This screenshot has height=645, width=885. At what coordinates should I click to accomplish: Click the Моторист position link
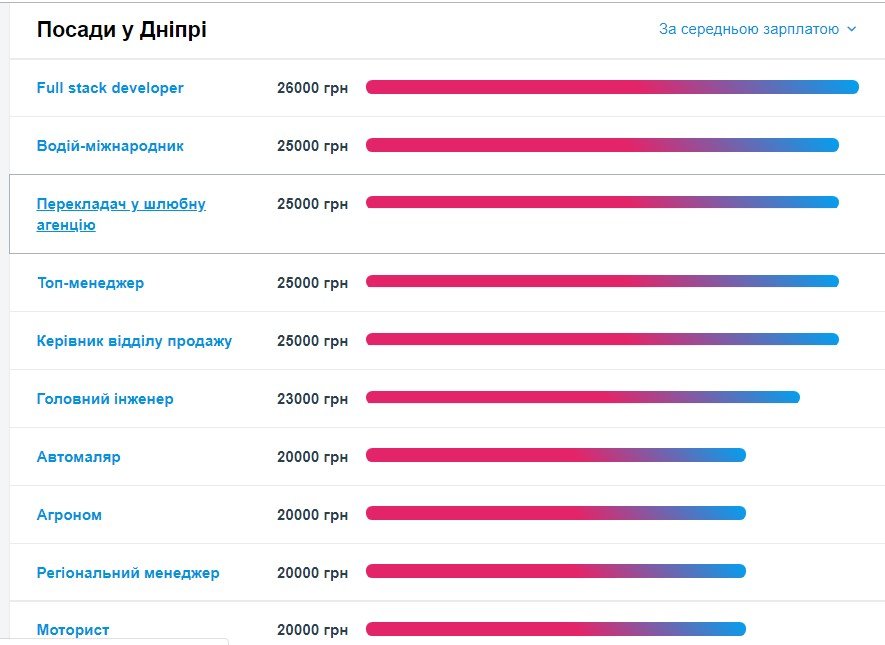pyautogui.click(x=73, y=630)
